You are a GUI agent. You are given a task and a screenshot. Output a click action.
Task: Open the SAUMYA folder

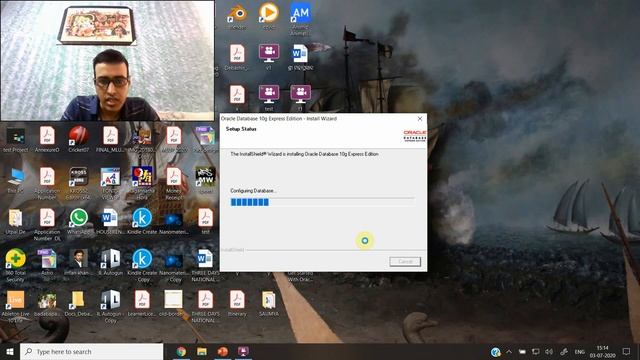269,303
